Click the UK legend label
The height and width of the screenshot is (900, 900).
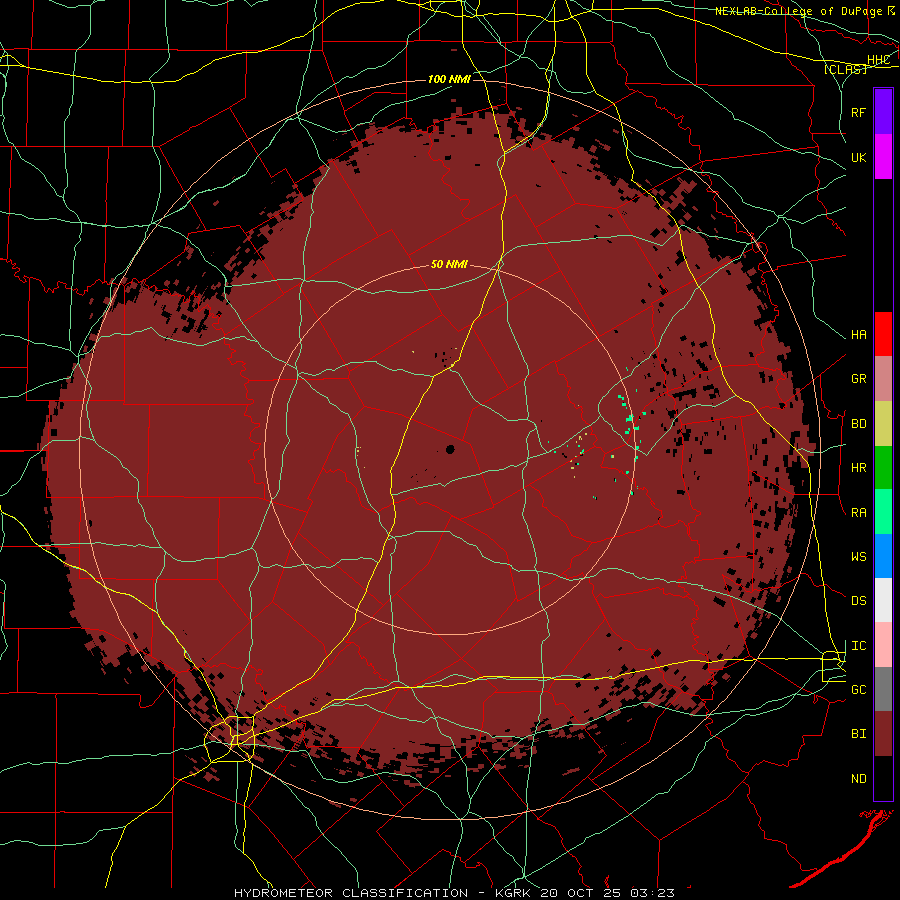tap(859, 157)
